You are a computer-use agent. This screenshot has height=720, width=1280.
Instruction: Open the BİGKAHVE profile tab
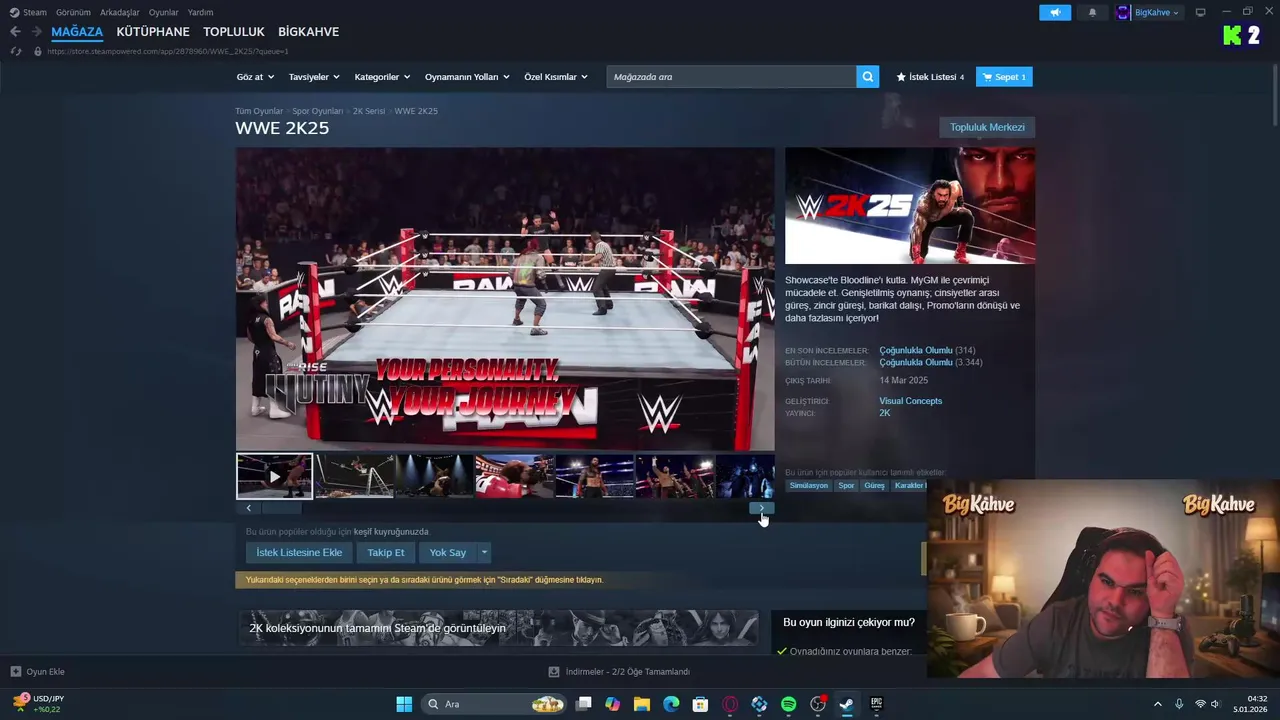click(308, 32)
